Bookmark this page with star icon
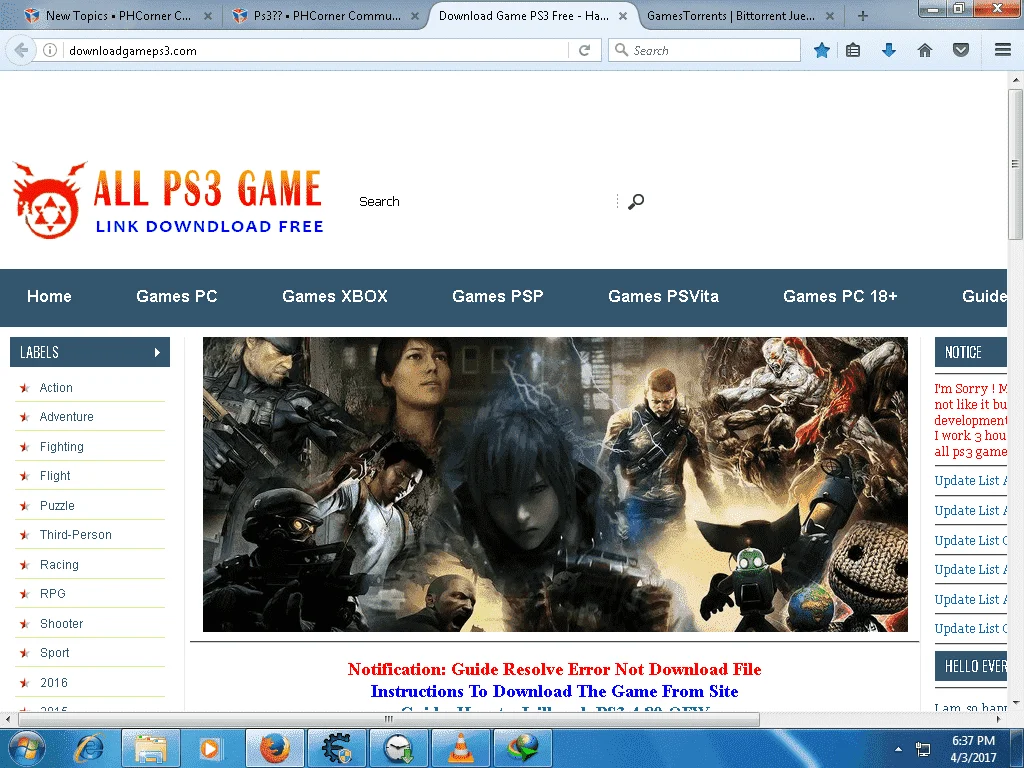This screenshot has height=768, width=1024. tap(822, 50)
